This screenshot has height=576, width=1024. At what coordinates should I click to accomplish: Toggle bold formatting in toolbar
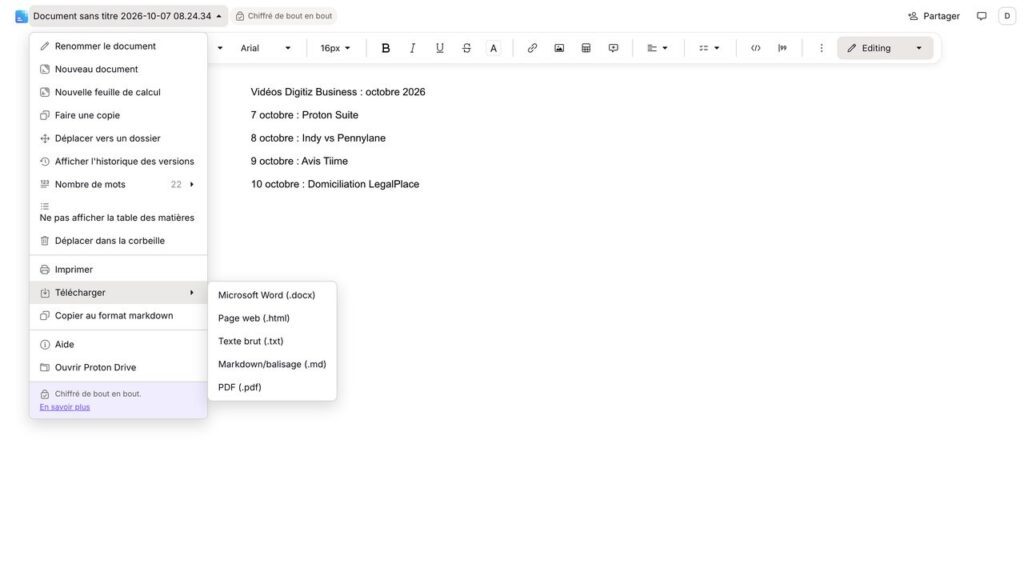click(x=385, y=48)
